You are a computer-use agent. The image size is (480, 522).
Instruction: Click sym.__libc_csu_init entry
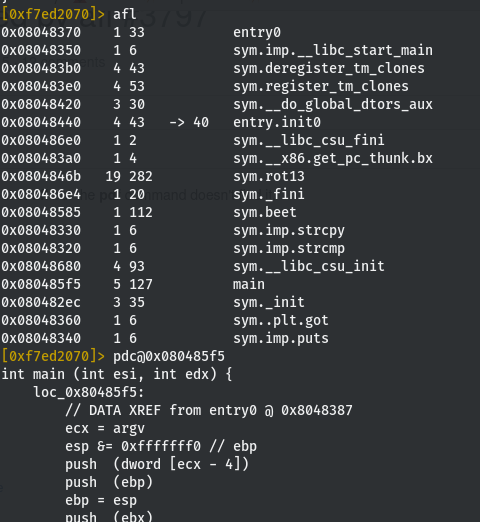pyautogui.click(x=309, y=266)
